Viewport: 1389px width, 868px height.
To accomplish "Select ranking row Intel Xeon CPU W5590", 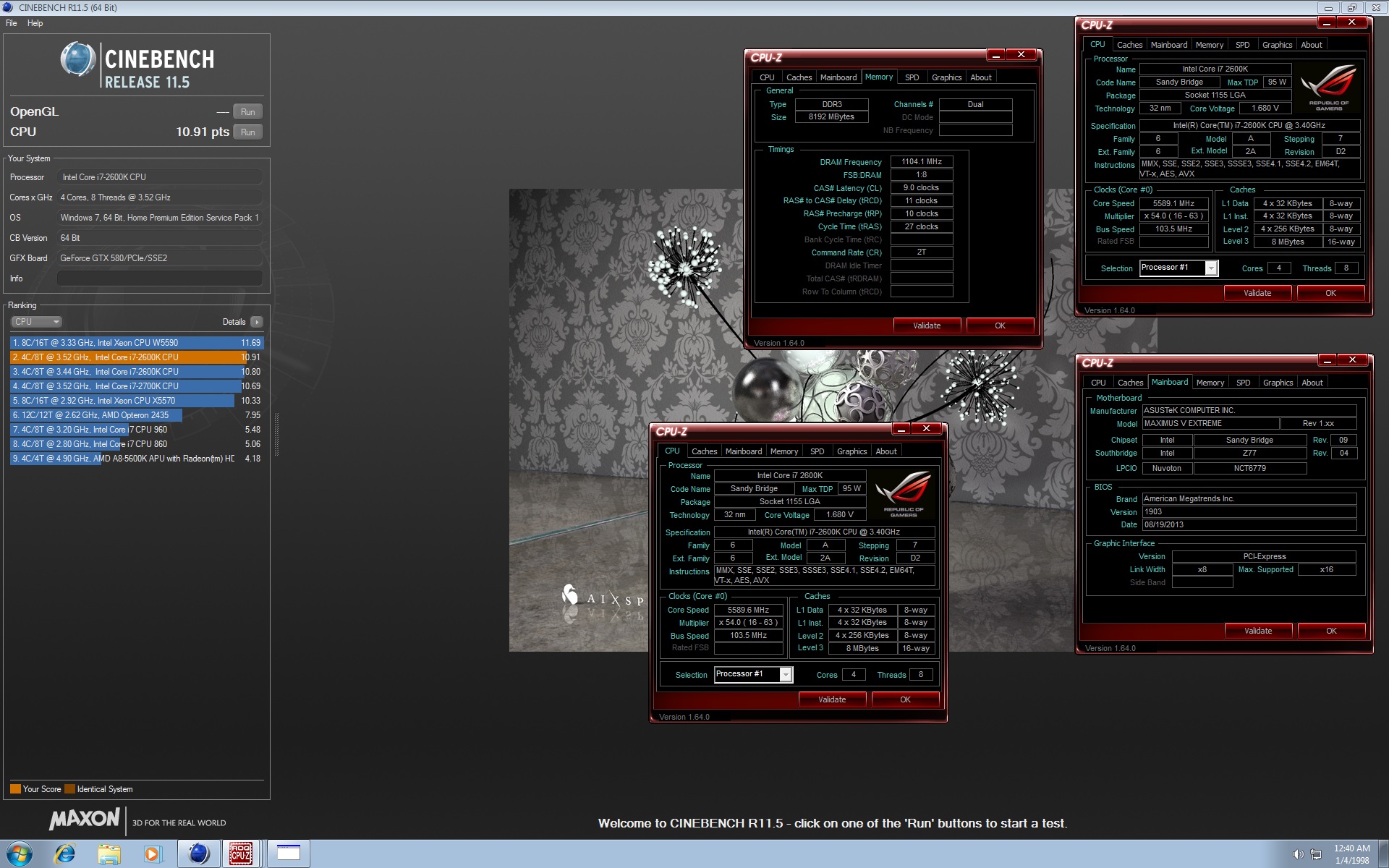I will (137, 343).
